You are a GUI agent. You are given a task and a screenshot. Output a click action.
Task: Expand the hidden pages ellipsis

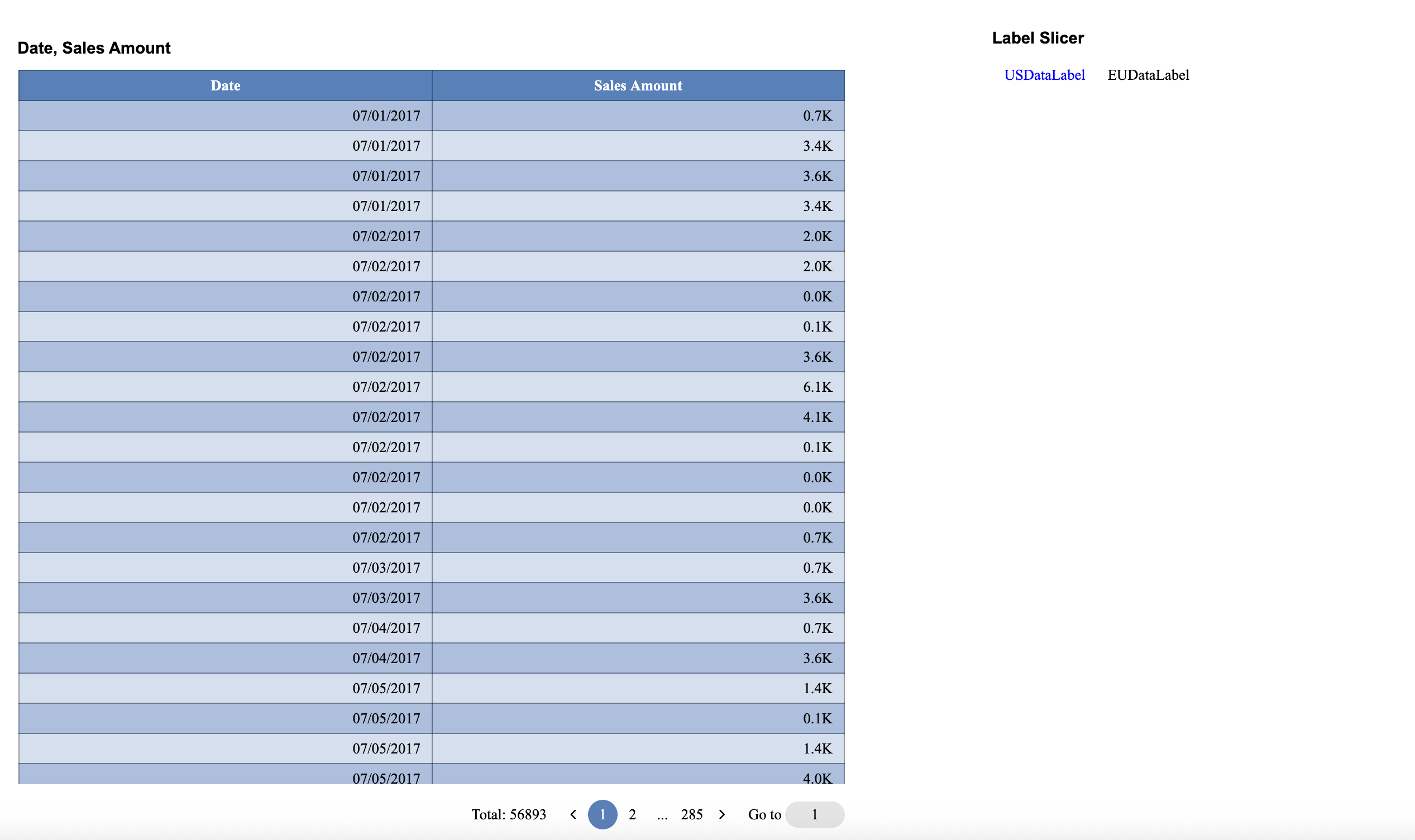662,814
